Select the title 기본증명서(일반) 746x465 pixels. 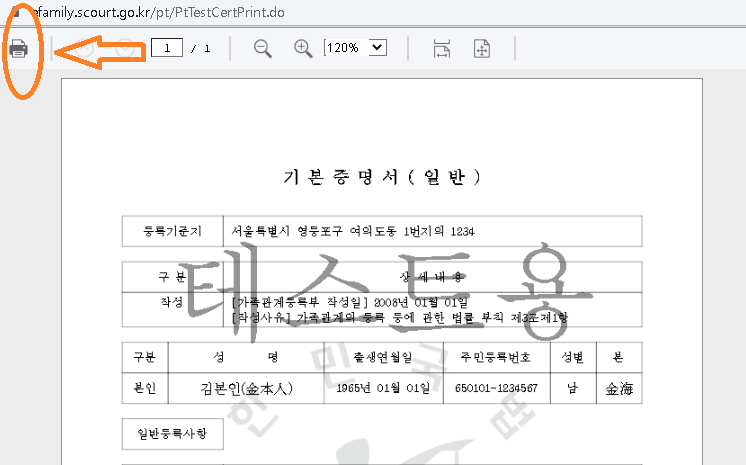(x=382, y=177)
